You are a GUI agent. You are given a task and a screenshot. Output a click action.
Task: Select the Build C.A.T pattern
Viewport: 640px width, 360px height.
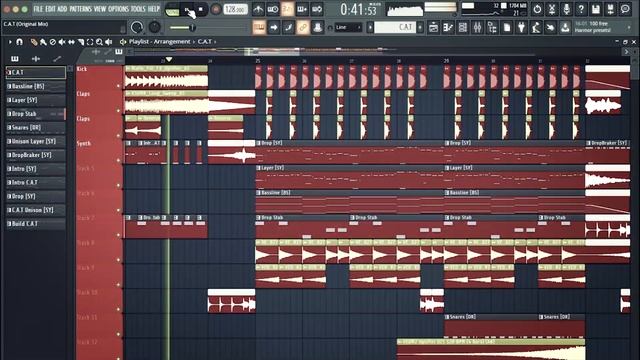(36, 224)
